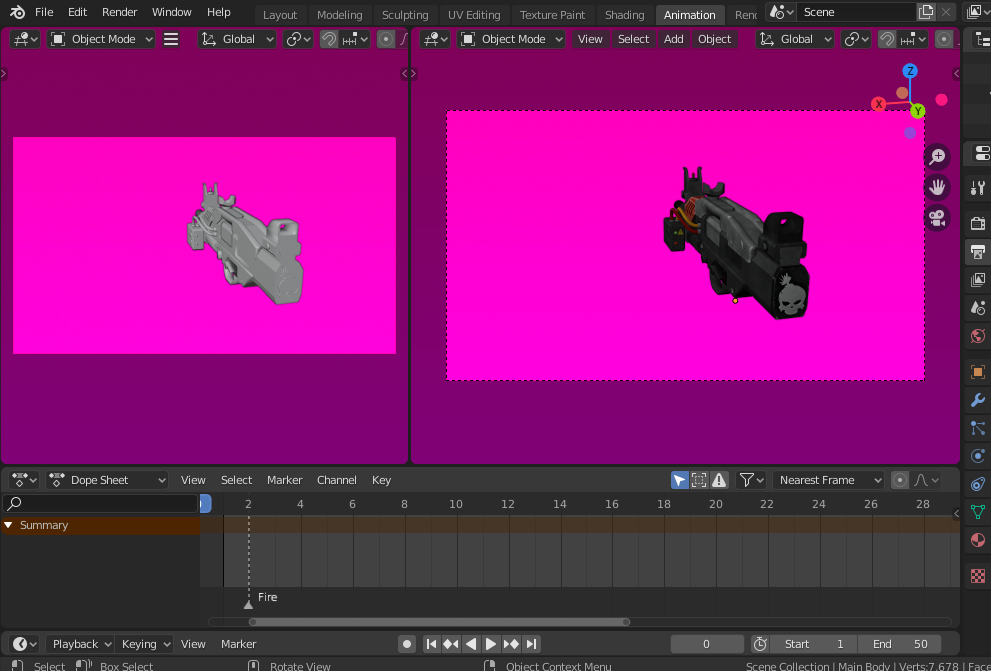Open the Render menu

120,12
